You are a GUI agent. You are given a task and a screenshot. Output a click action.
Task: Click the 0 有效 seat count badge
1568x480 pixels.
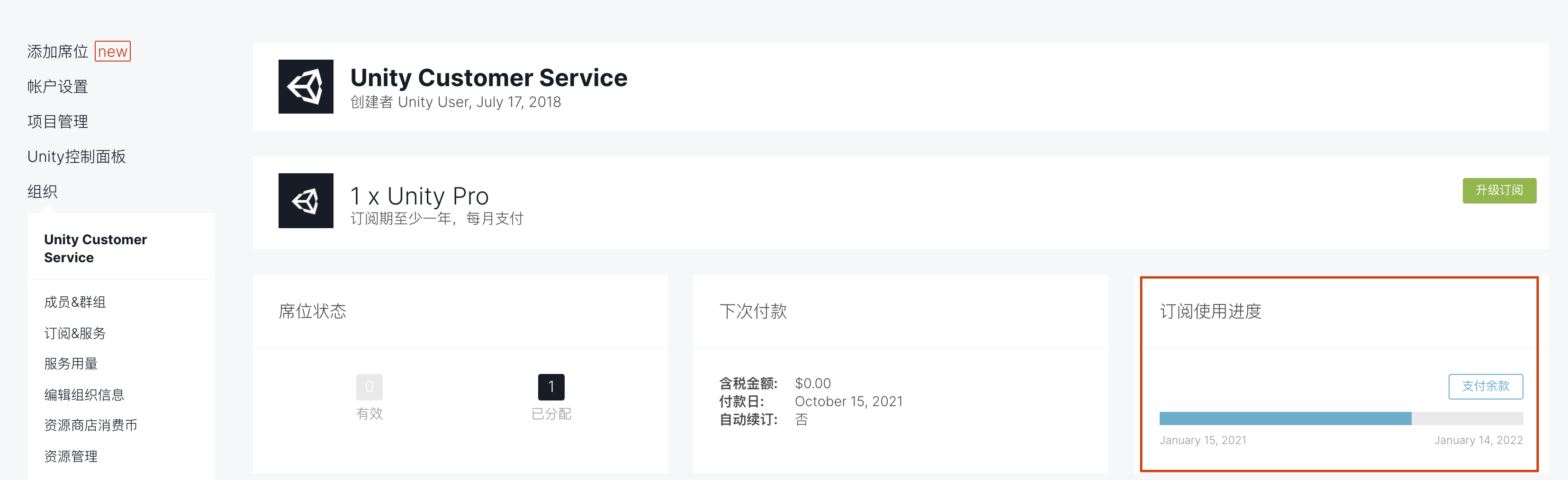(x=369, y=387)
